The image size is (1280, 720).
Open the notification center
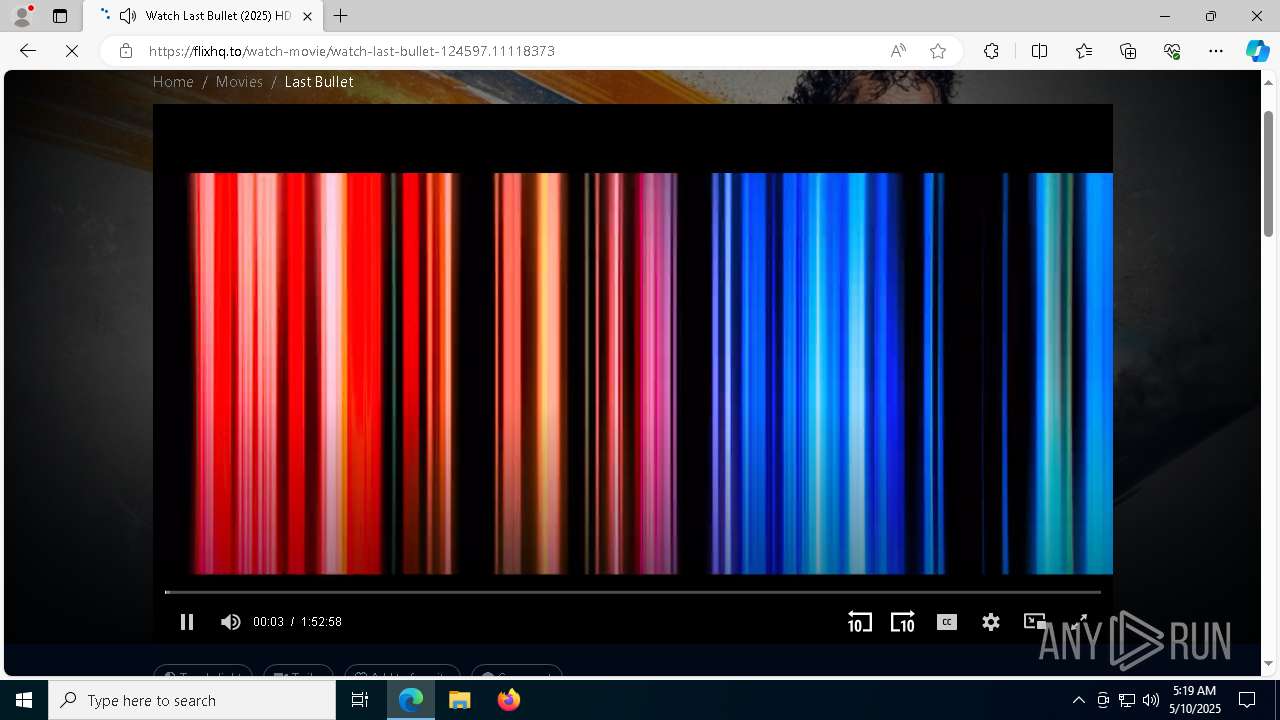coord(1247,700)
